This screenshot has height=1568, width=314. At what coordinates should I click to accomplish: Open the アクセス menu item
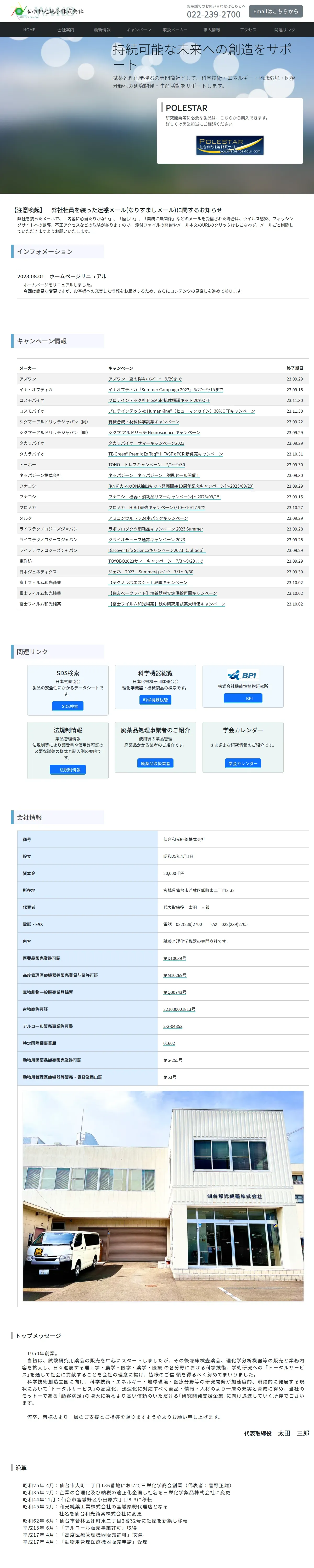[248, 30]
